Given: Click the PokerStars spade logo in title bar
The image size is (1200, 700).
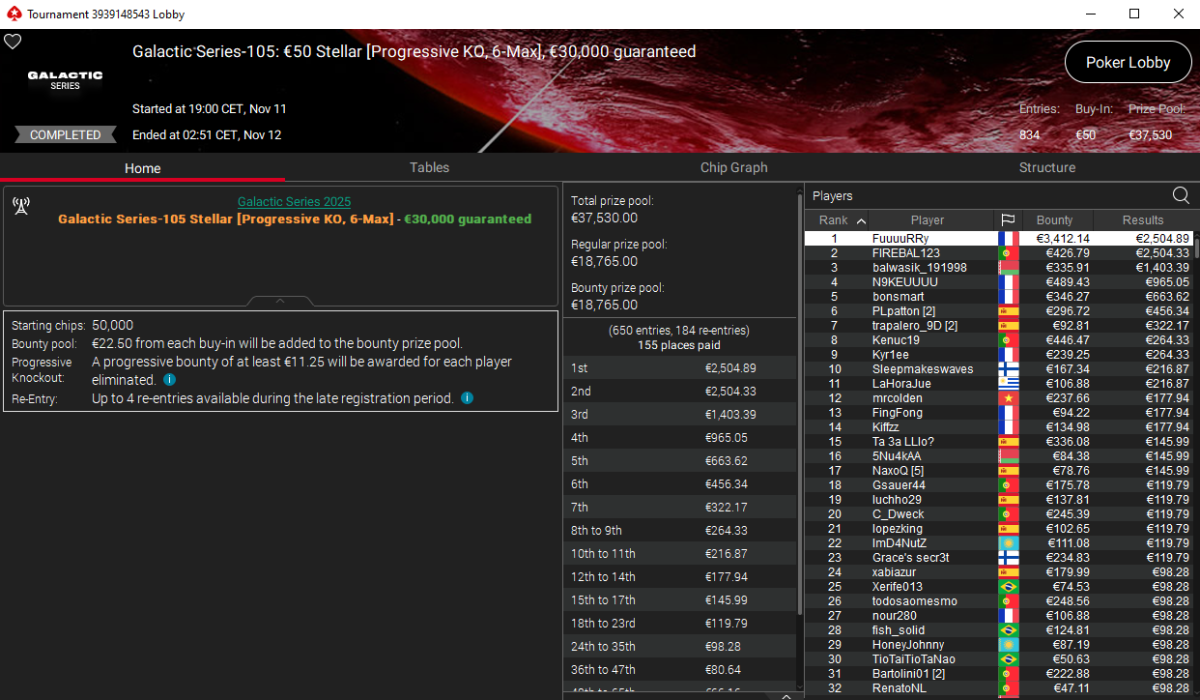Looking at the screenshot, I should coord(13,14).
